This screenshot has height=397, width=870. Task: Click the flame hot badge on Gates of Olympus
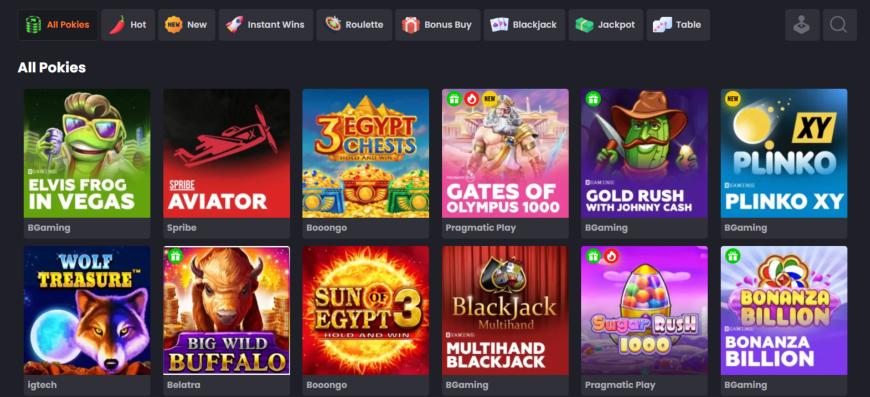[x=472, y=99]
